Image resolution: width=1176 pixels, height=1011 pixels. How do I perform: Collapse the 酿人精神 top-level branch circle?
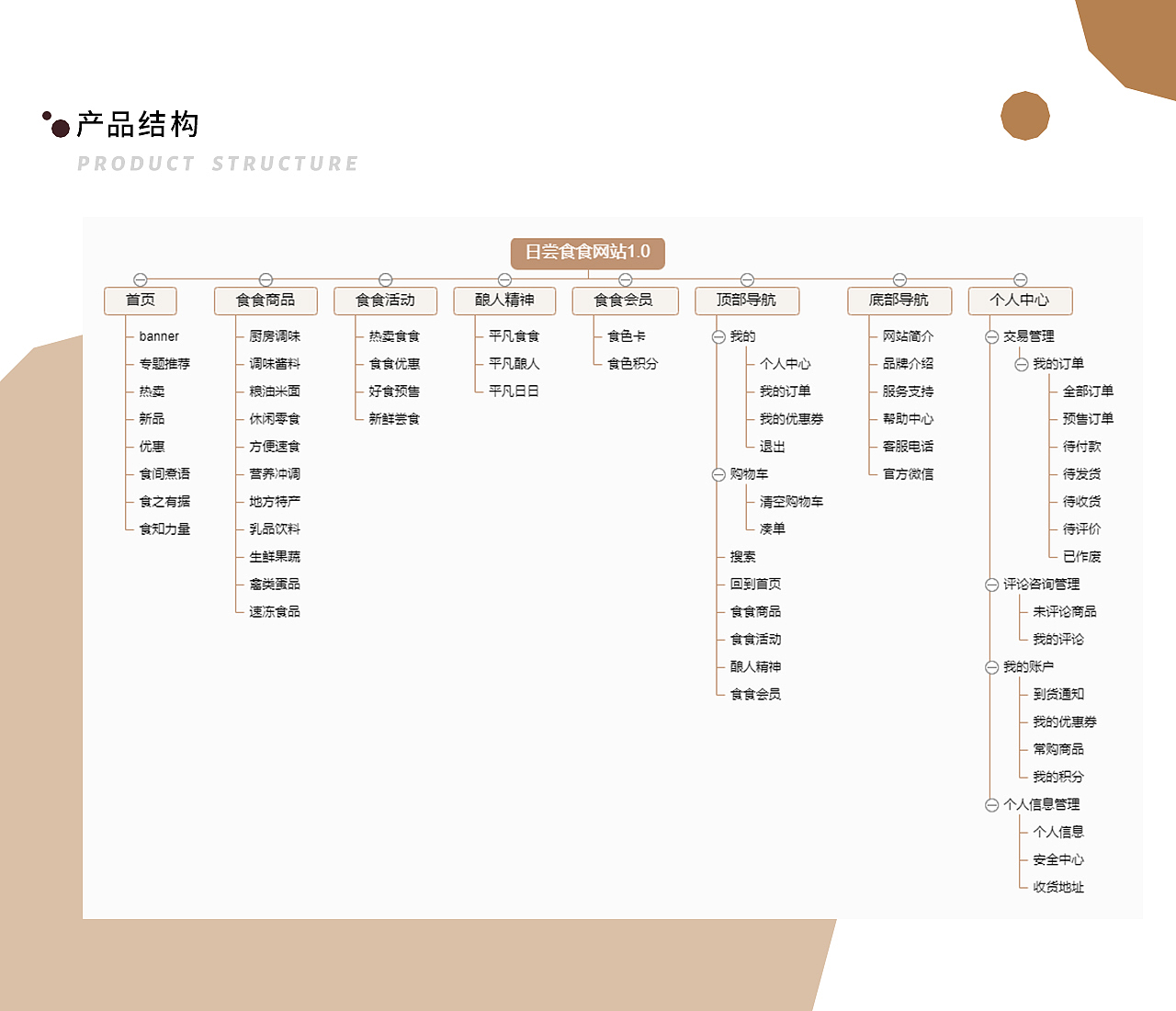coord(504,279)
